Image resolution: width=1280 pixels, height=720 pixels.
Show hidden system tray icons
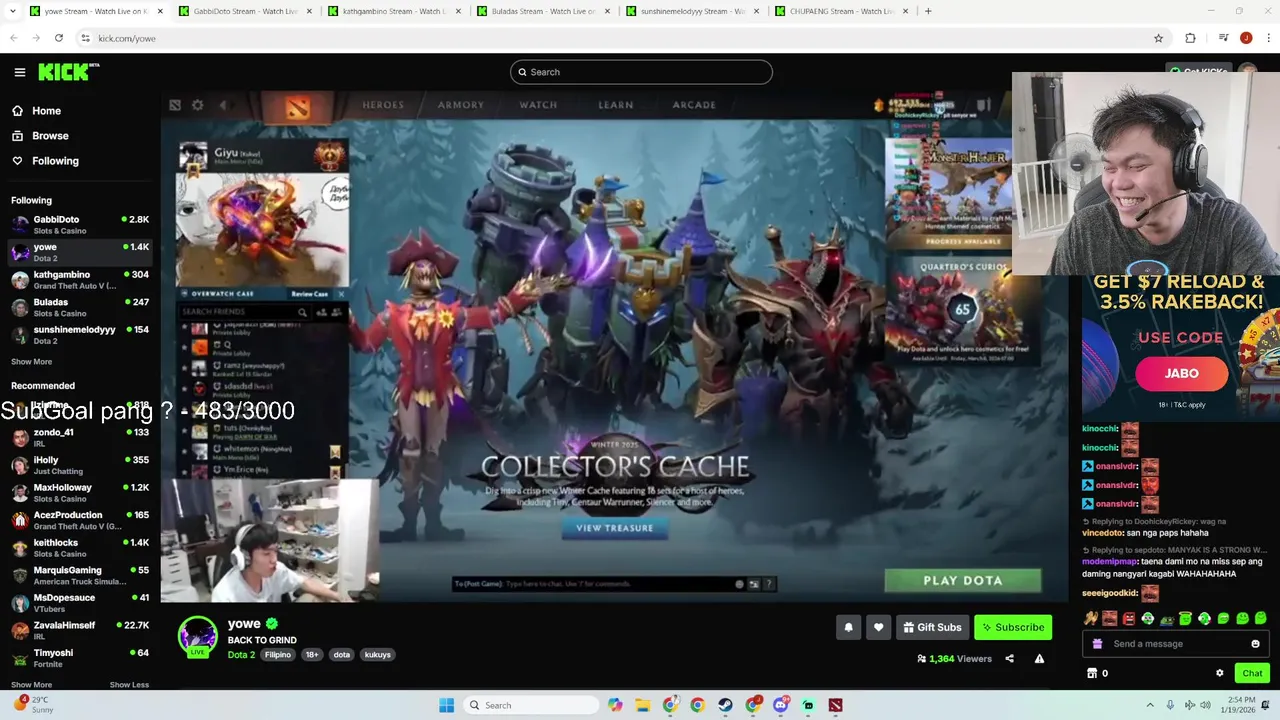[x=1149, y=705]
